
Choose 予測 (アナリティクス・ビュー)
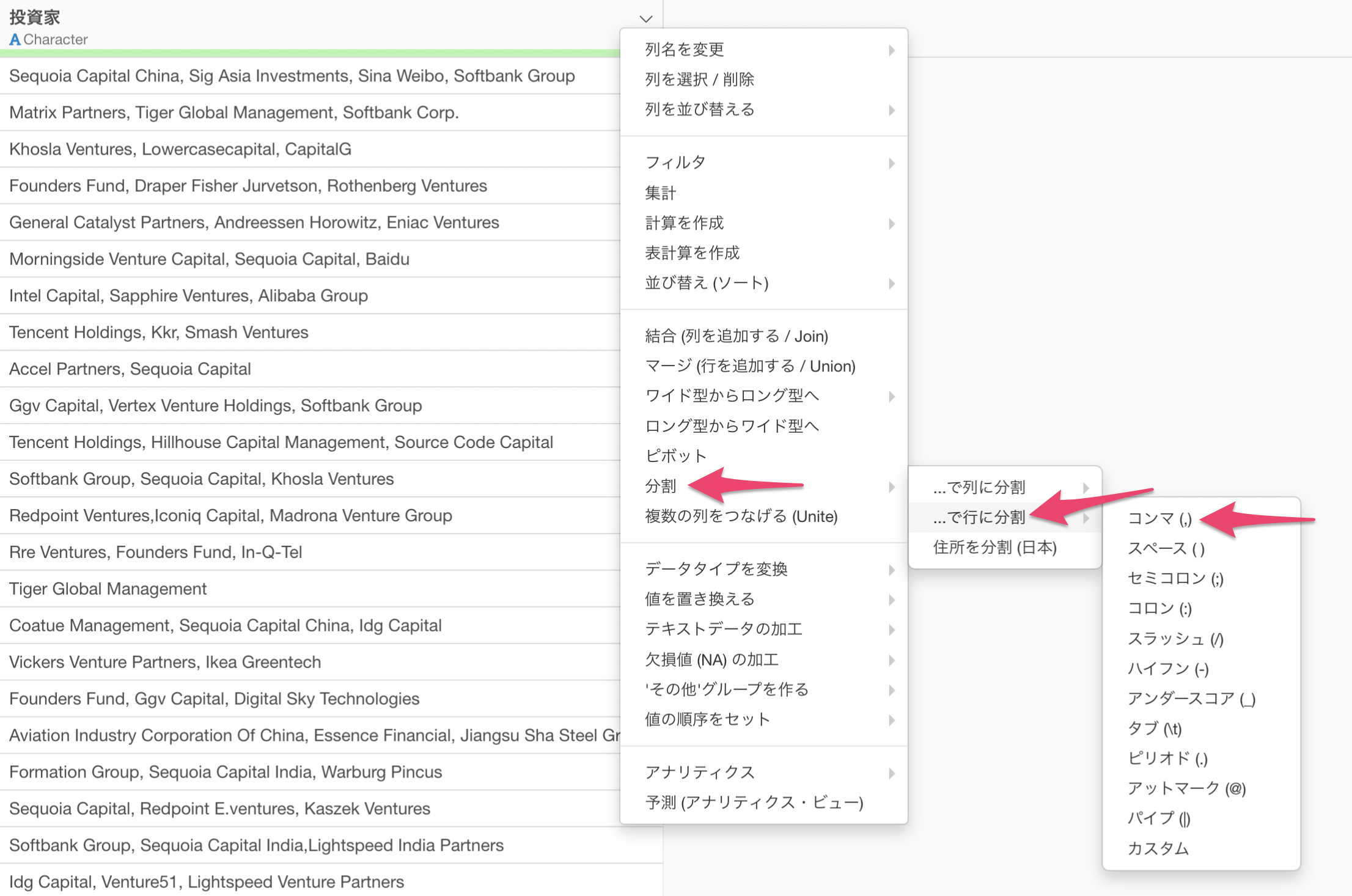pyautogui.click(x=763, y=803)
